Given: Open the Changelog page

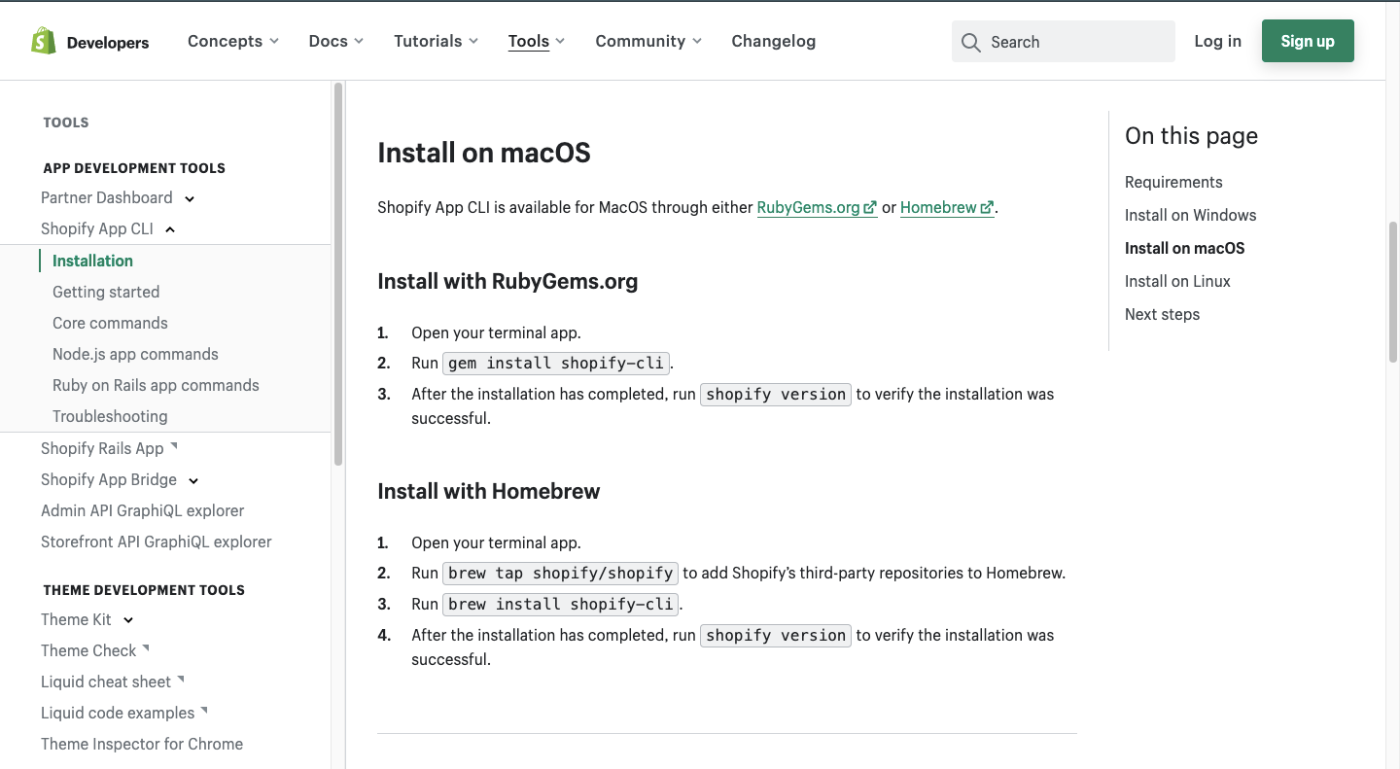Looking at the screenshot, I should pos(773,41).
